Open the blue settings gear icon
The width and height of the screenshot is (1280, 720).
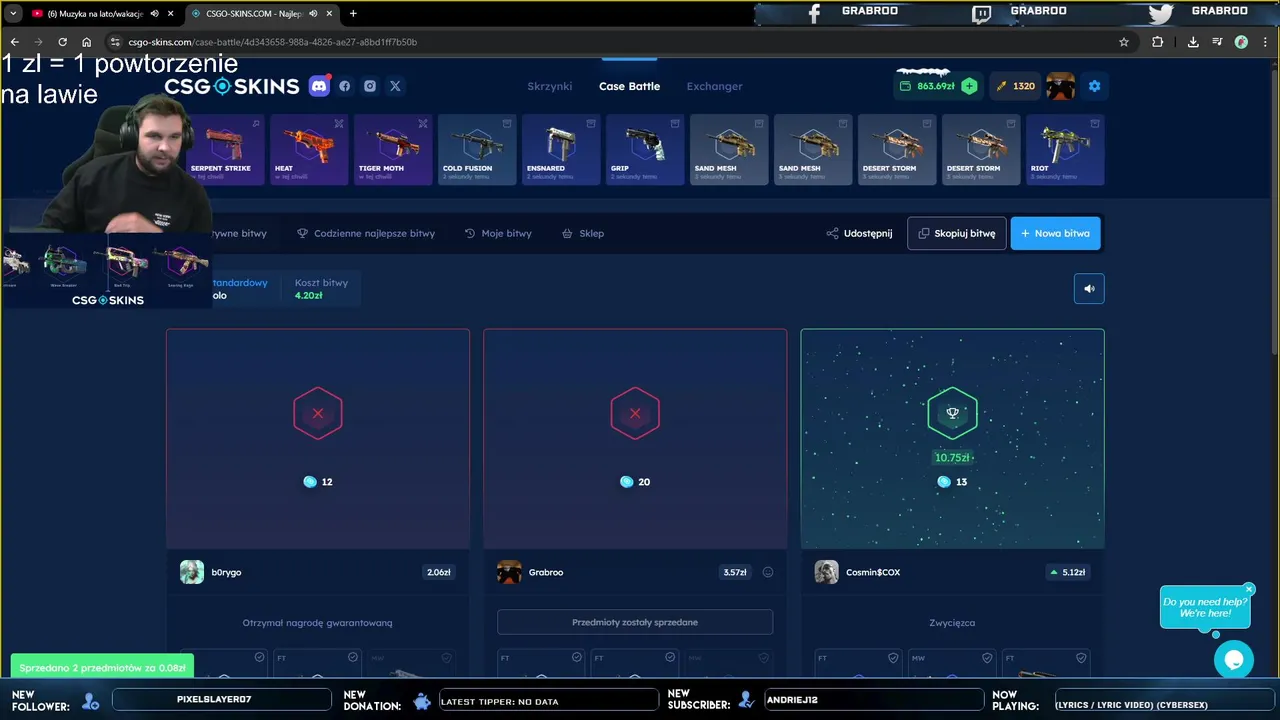1094,86
